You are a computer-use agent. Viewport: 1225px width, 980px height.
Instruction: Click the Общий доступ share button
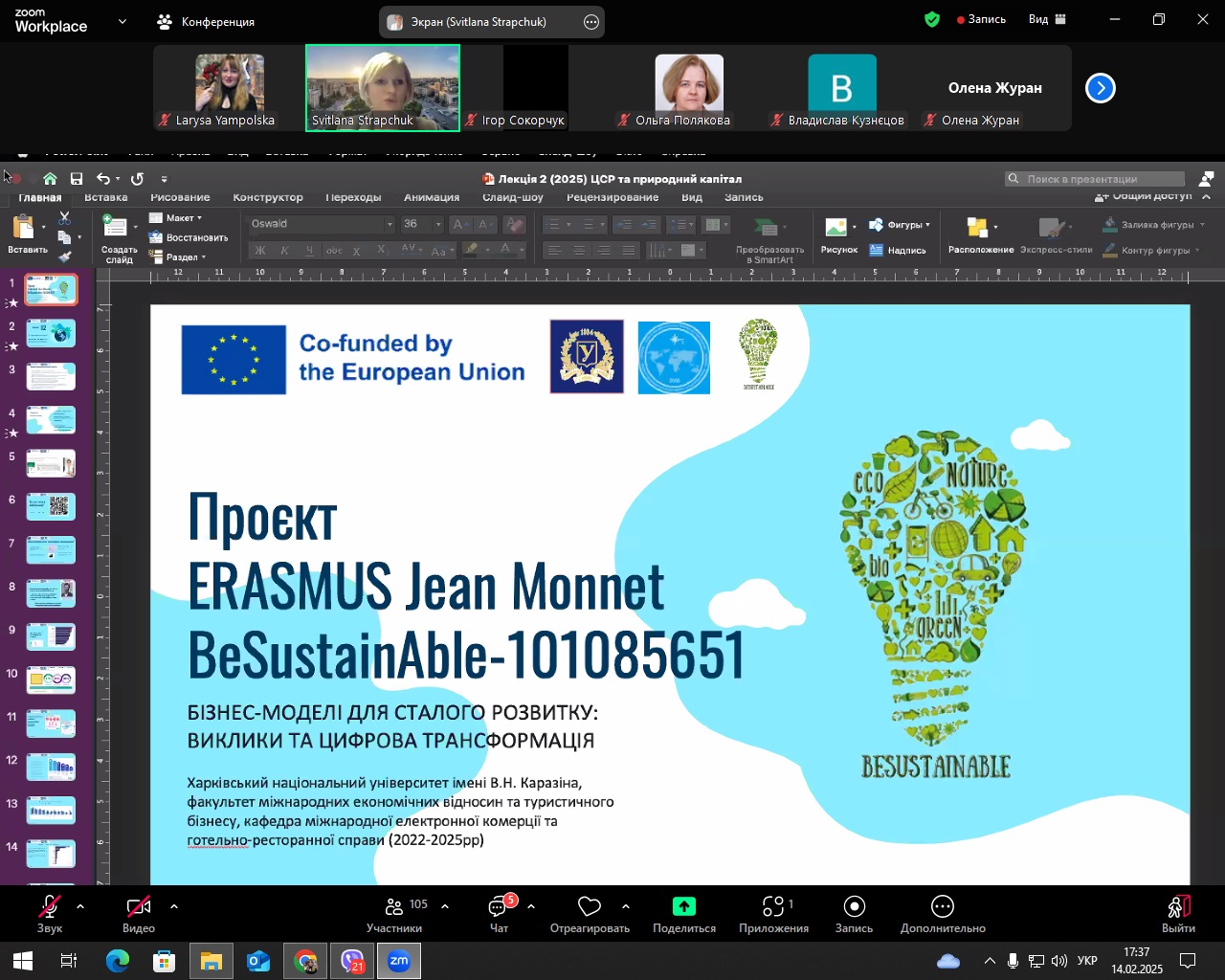[x=1144, y=196]
